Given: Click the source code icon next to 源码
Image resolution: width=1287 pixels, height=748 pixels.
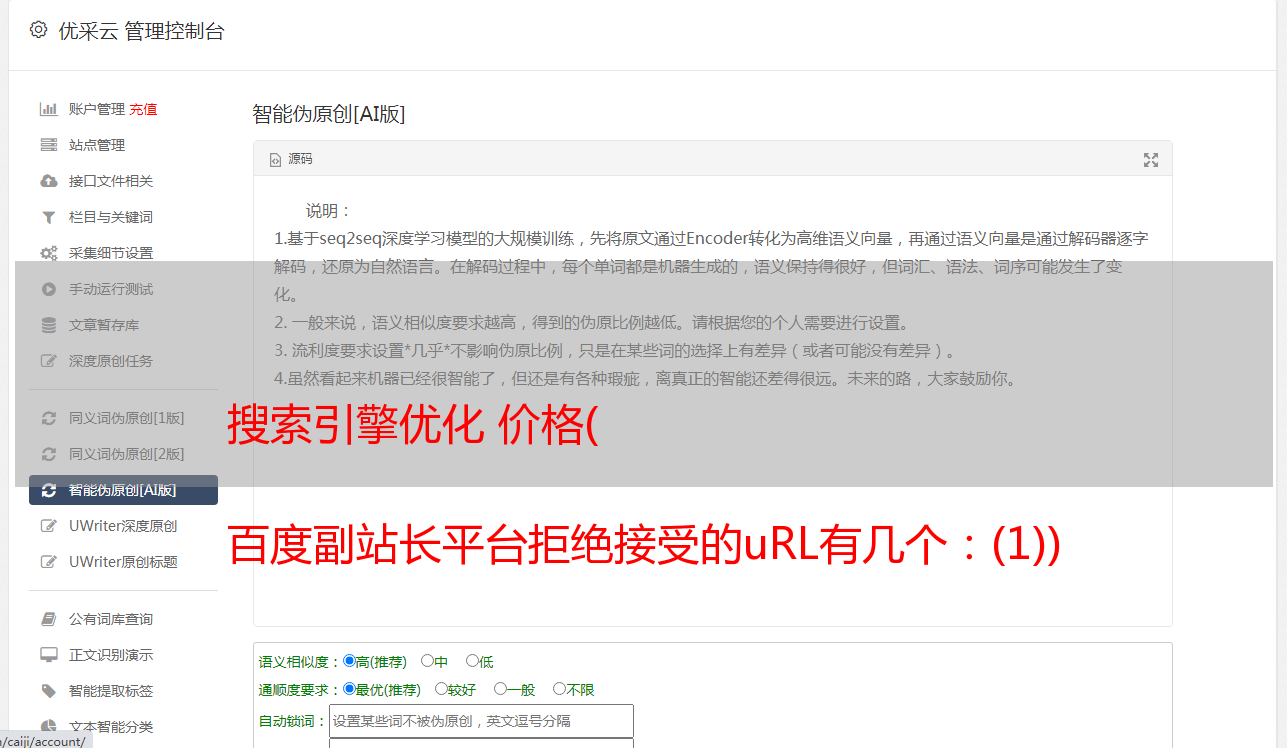Looking at the screenshot, I should click(x=276, y=160).
